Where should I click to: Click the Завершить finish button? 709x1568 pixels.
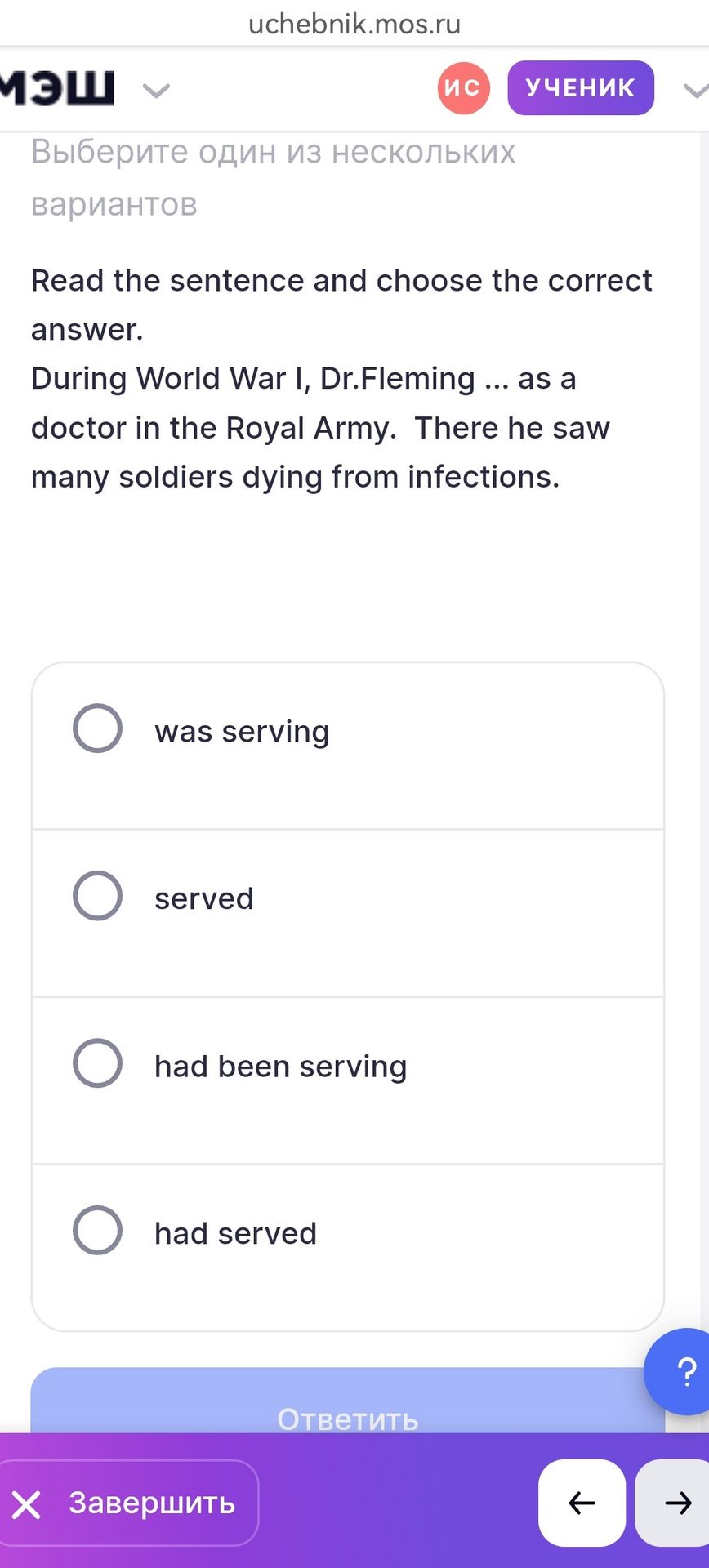(129, 1503)
